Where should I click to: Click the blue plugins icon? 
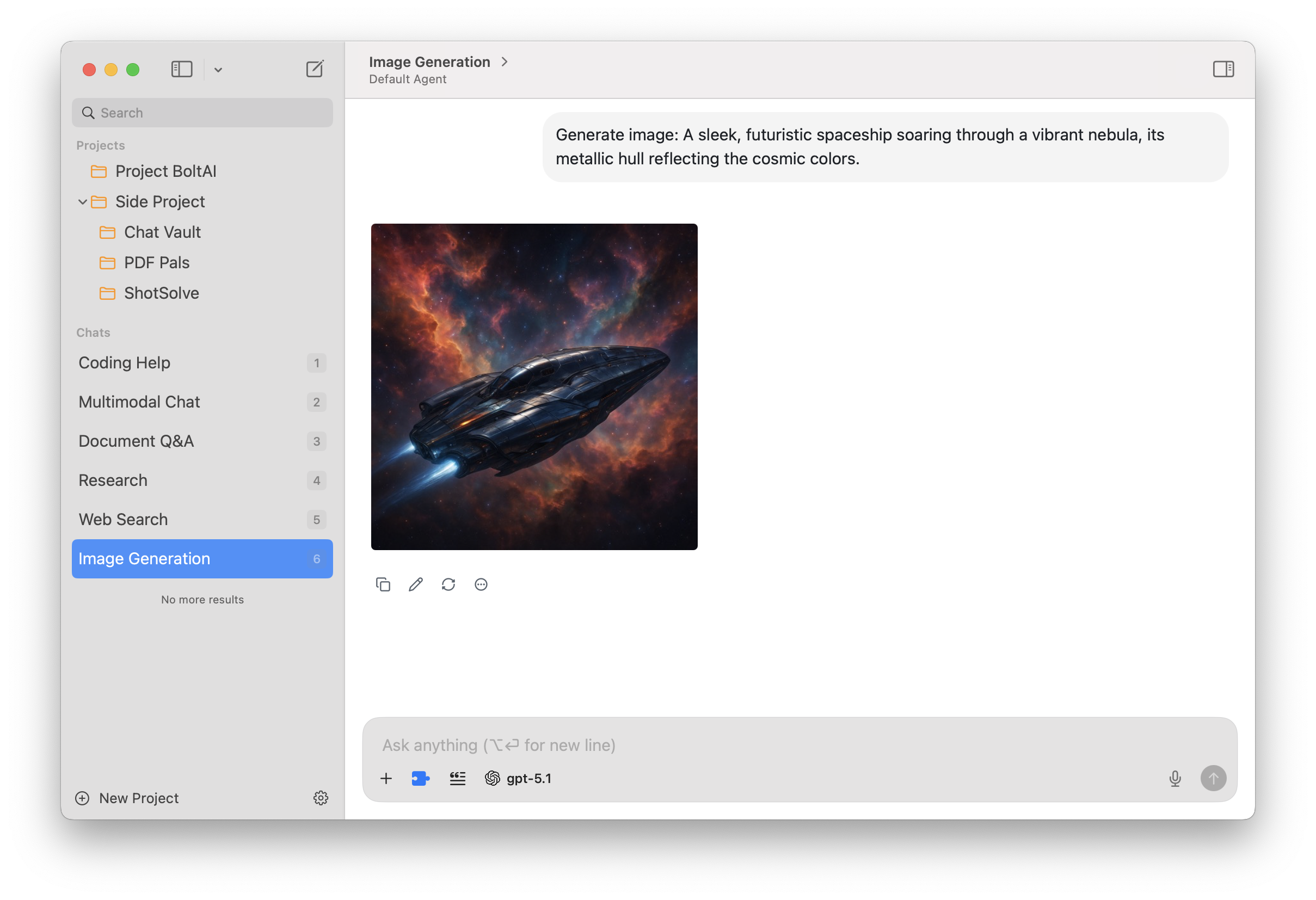tap(420, 778)
